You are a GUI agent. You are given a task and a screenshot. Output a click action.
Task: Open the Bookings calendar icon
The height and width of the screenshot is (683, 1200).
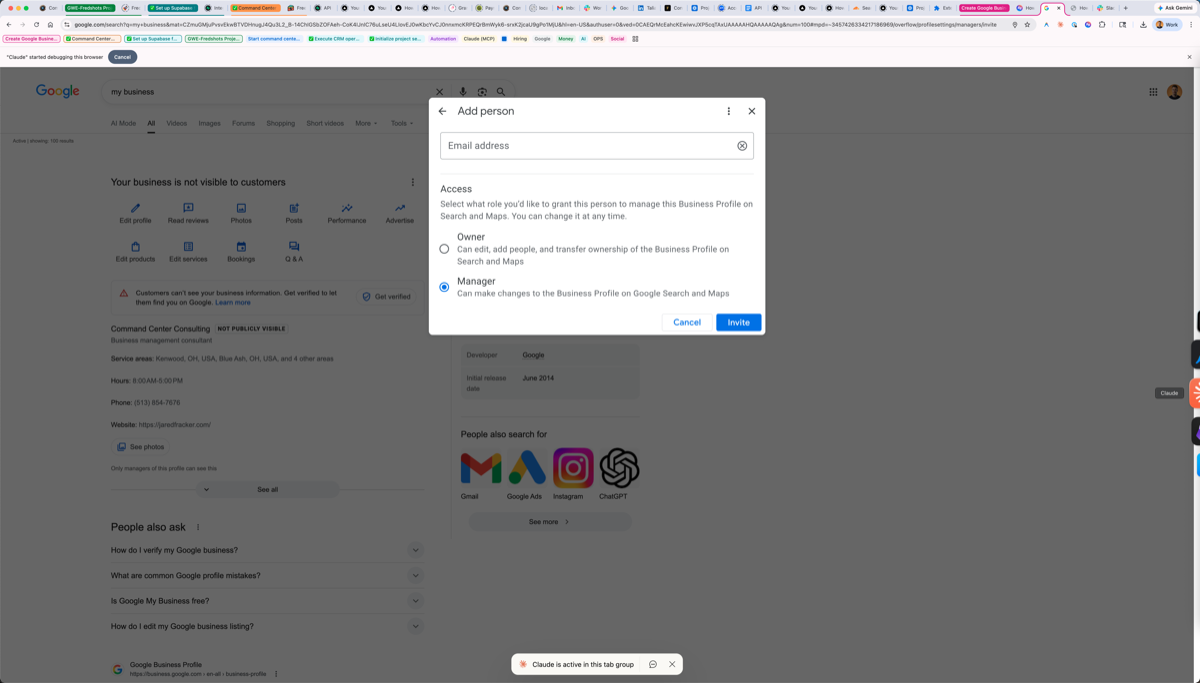241,246
